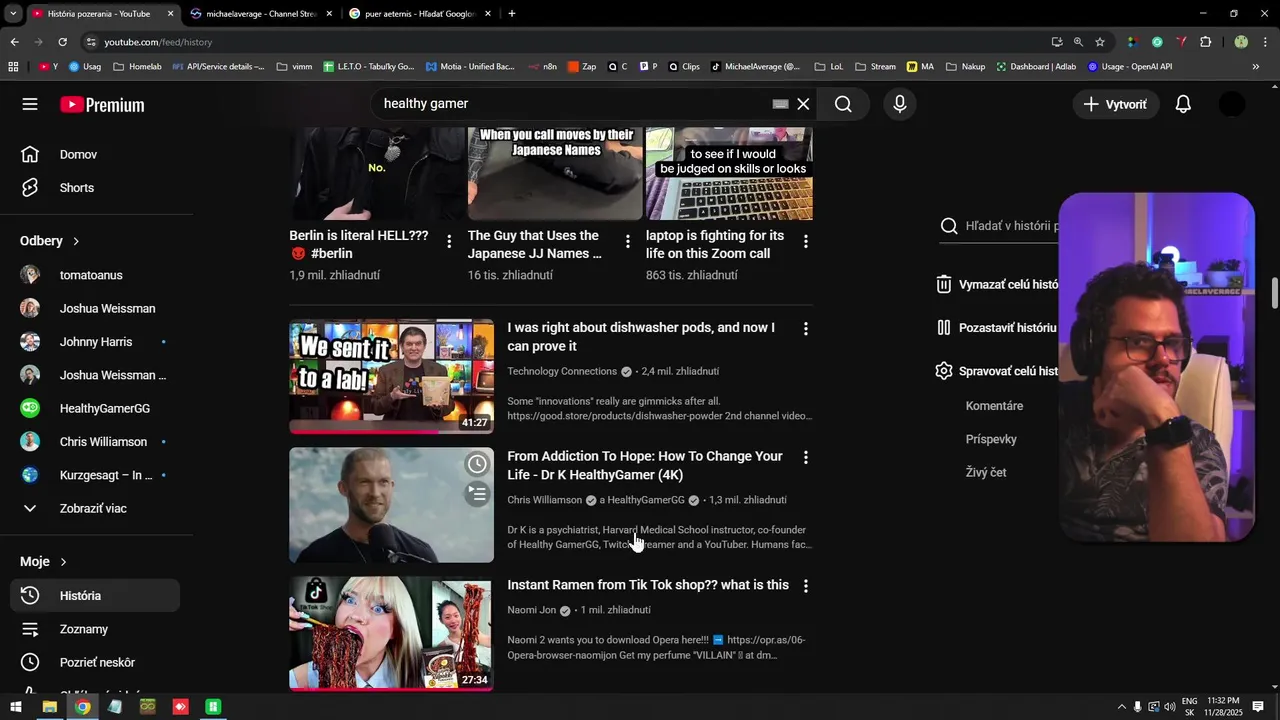The image size is (1280, 720).
Task: Open Živý čet history link
Action: (986, 472)
